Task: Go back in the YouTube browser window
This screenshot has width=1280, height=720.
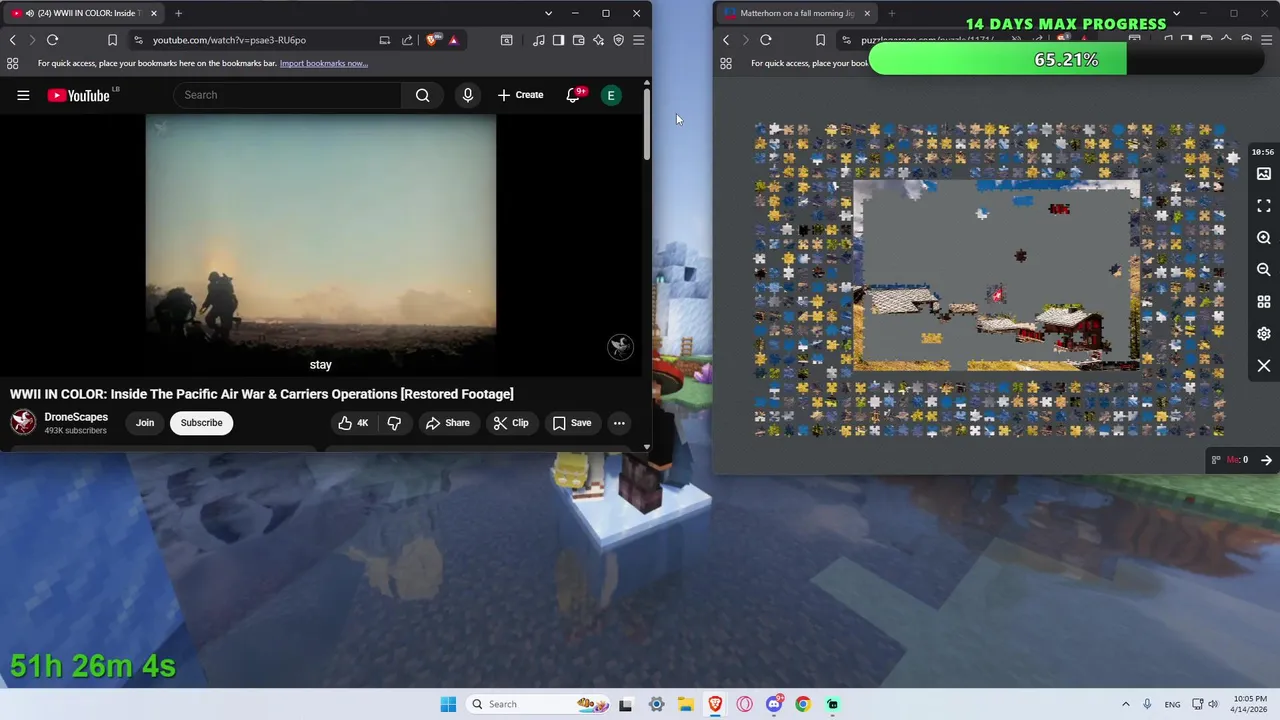Action: point(12,40)
